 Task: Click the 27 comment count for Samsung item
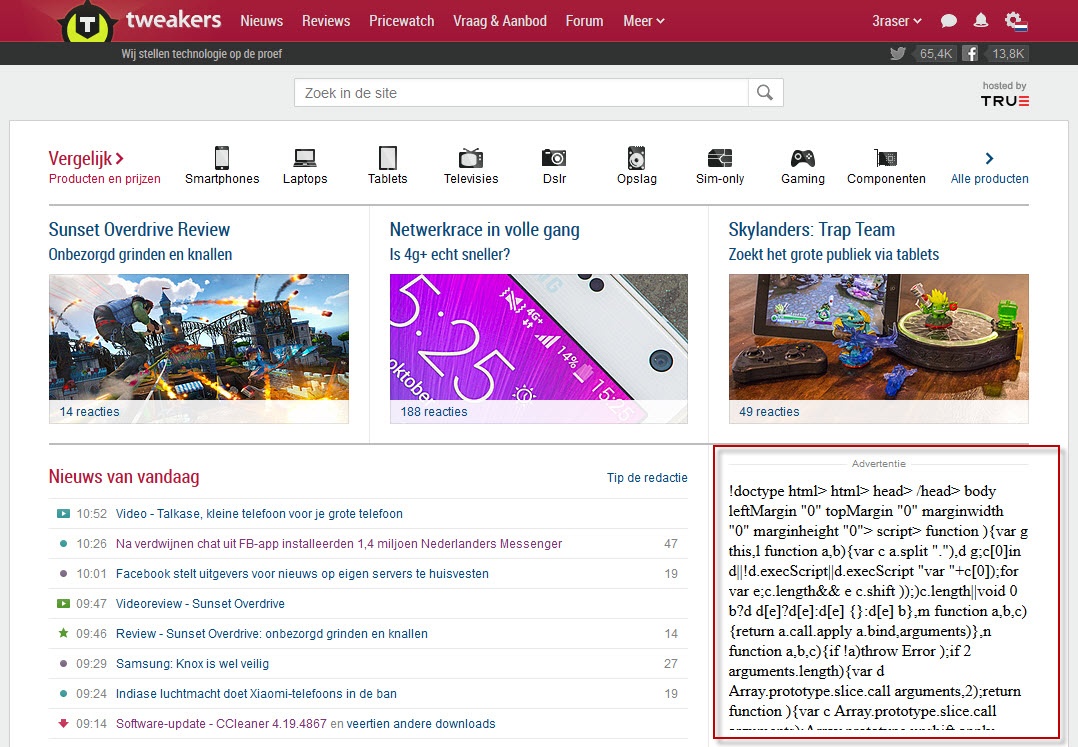pos(670,664)
